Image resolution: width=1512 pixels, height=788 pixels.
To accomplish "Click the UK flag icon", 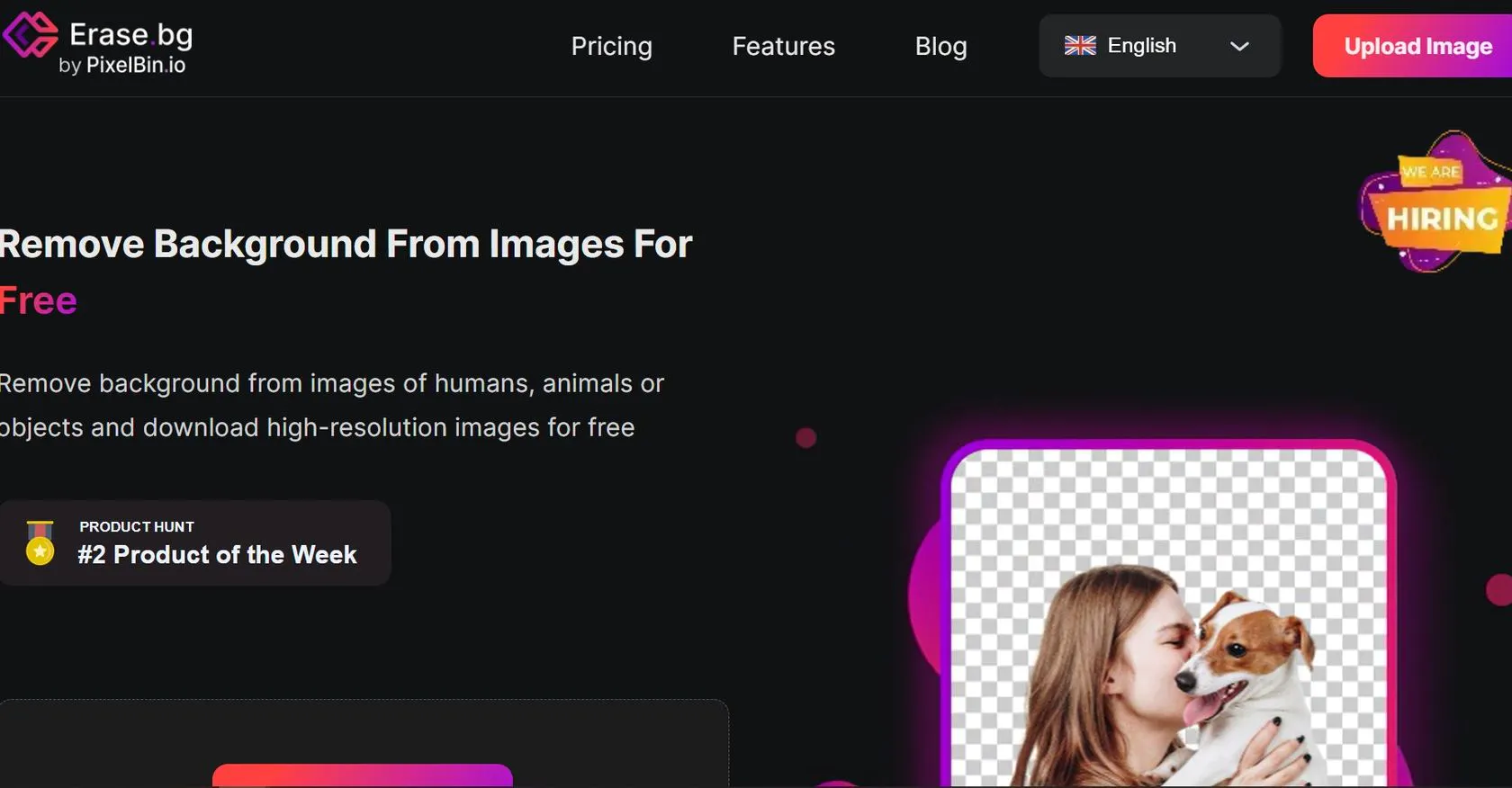I will coord(1079,46).
